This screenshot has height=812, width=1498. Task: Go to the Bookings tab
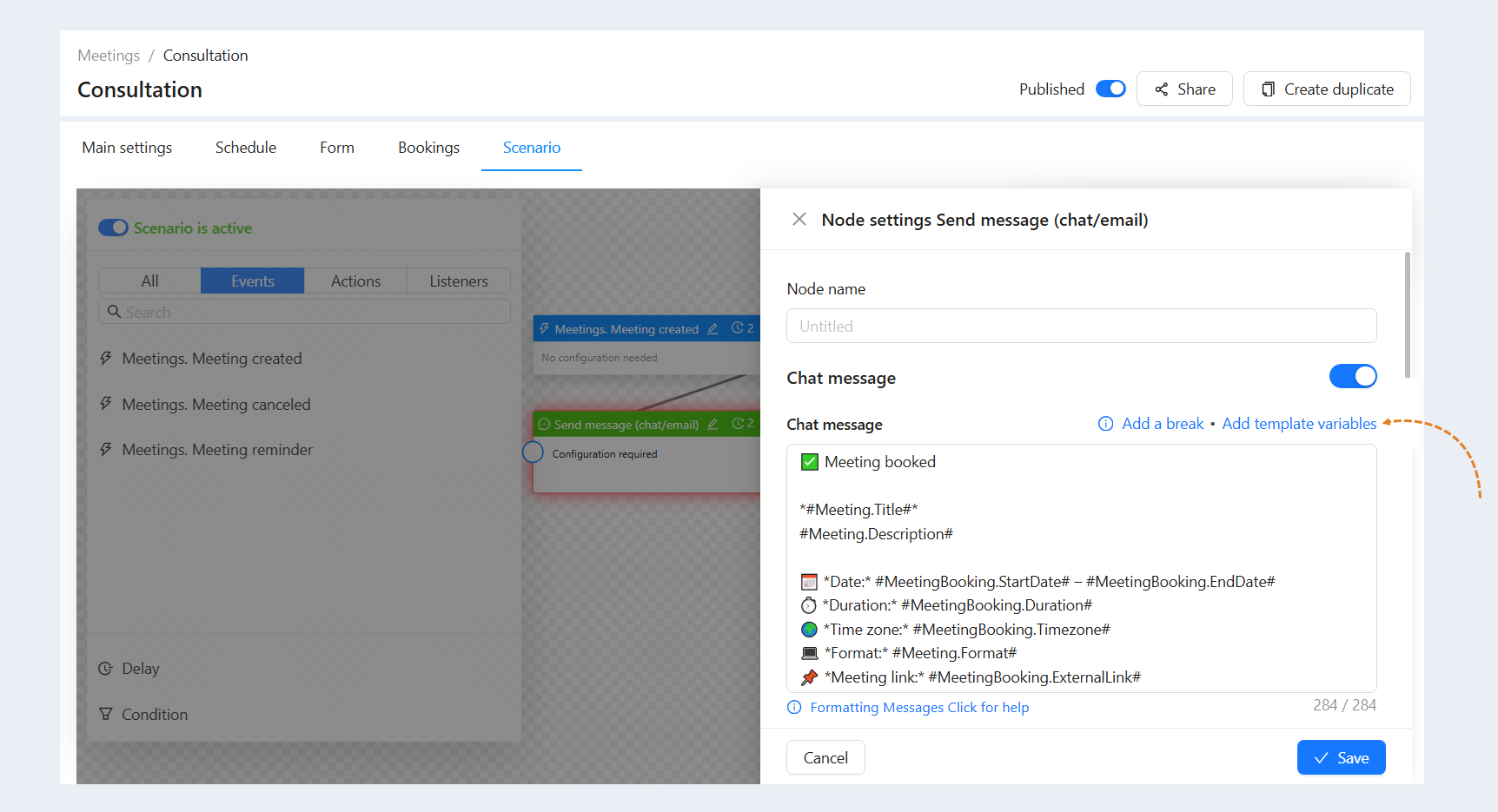tap(429, 148)
